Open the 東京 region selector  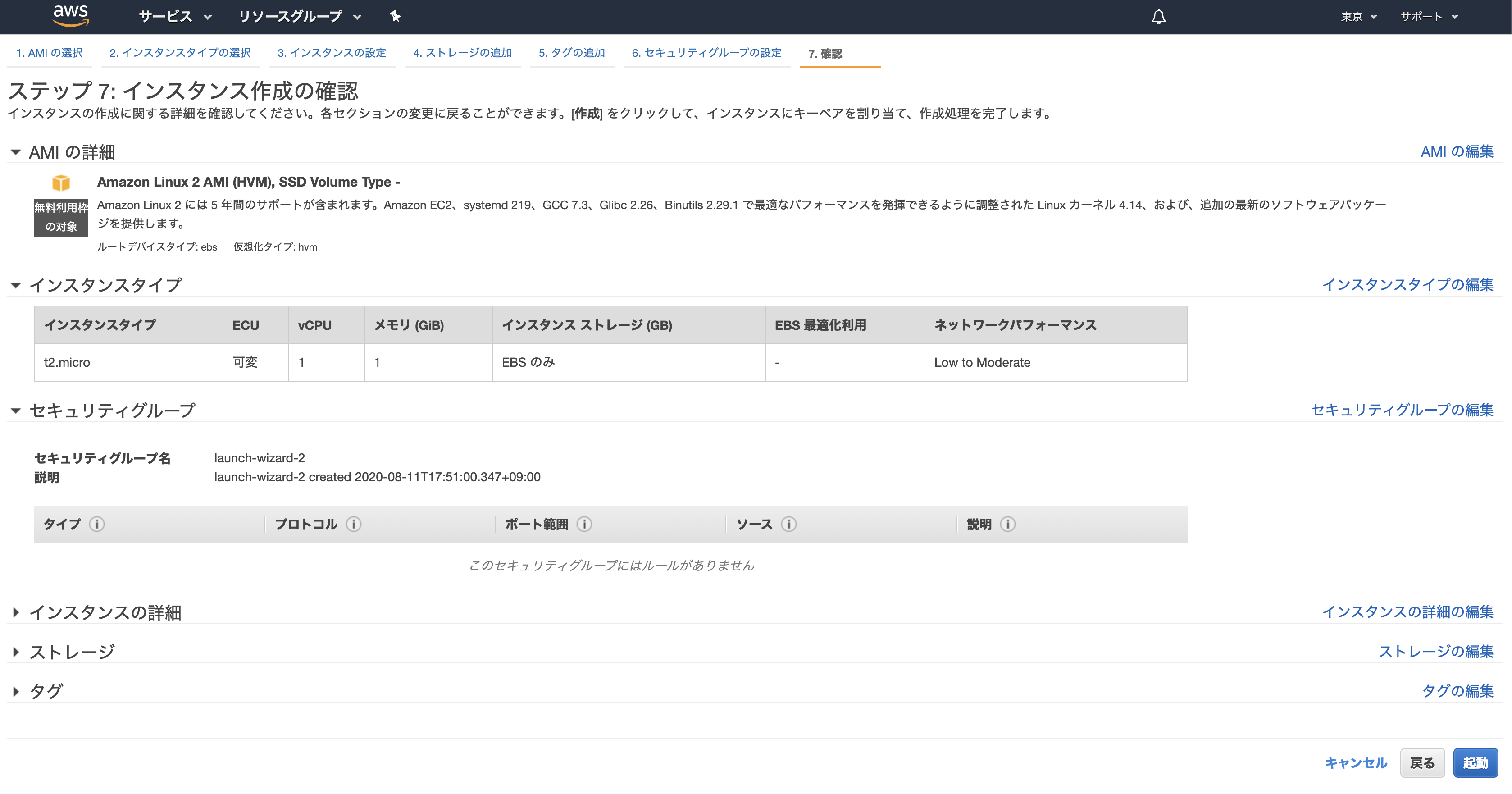(1358, 16)
